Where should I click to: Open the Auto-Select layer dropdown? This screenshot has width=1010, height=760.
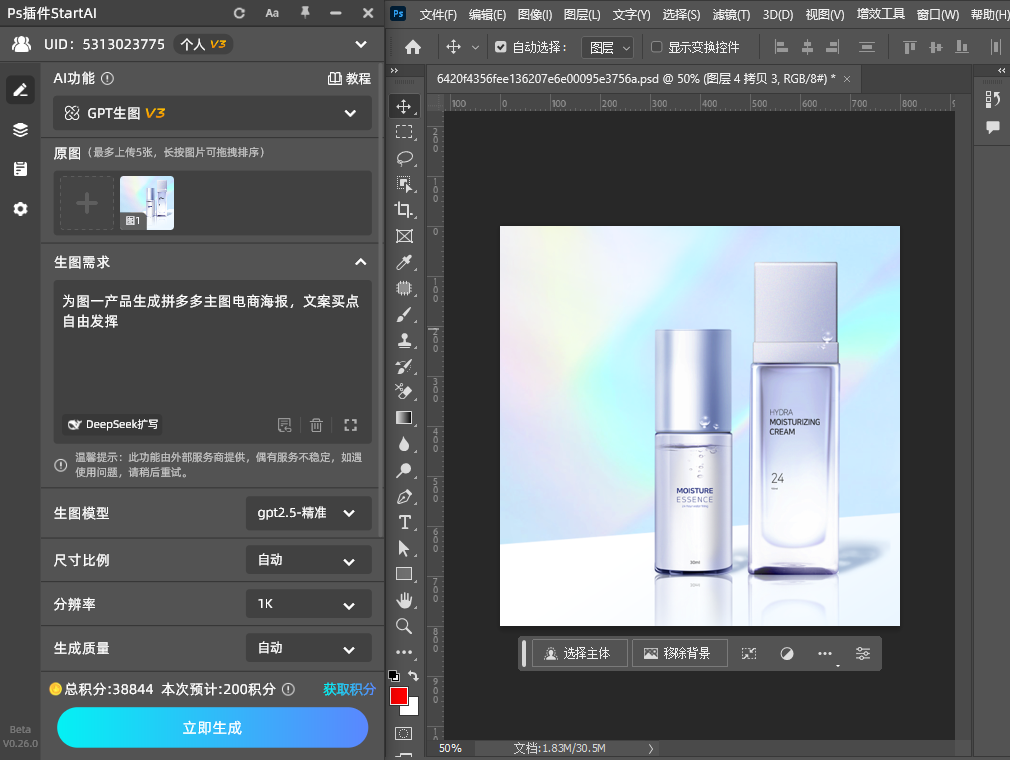[x=607, y=48]
